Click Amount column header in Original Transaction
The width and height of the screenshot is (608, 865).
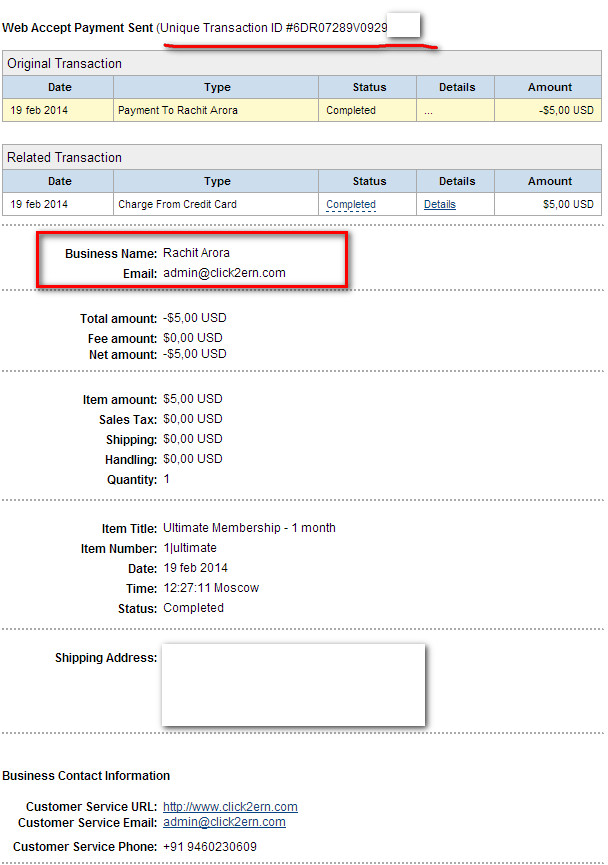click(549, 87)
